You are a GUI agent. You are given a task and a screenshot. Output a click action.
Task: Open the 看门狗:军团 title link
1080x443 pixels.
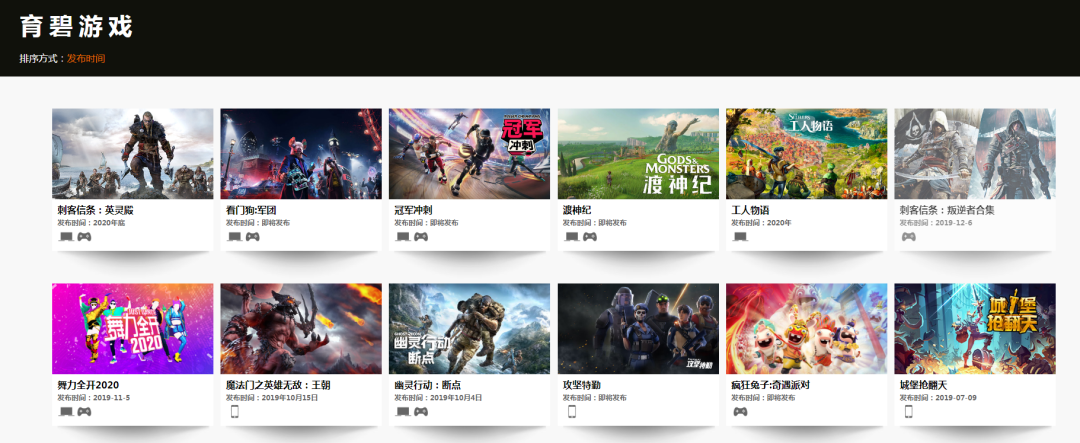coord(251,210)
